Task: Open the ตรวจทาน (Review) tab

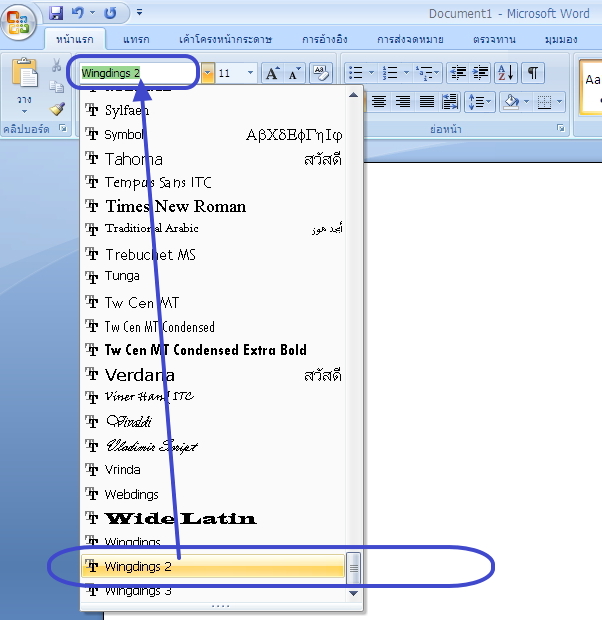Action: click(494, 39)
